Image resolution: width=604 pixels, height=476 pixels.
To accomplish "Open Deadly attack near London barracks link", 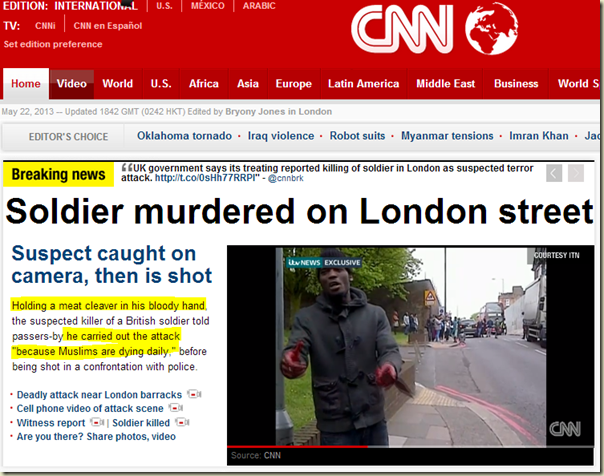I will point(99,395).
